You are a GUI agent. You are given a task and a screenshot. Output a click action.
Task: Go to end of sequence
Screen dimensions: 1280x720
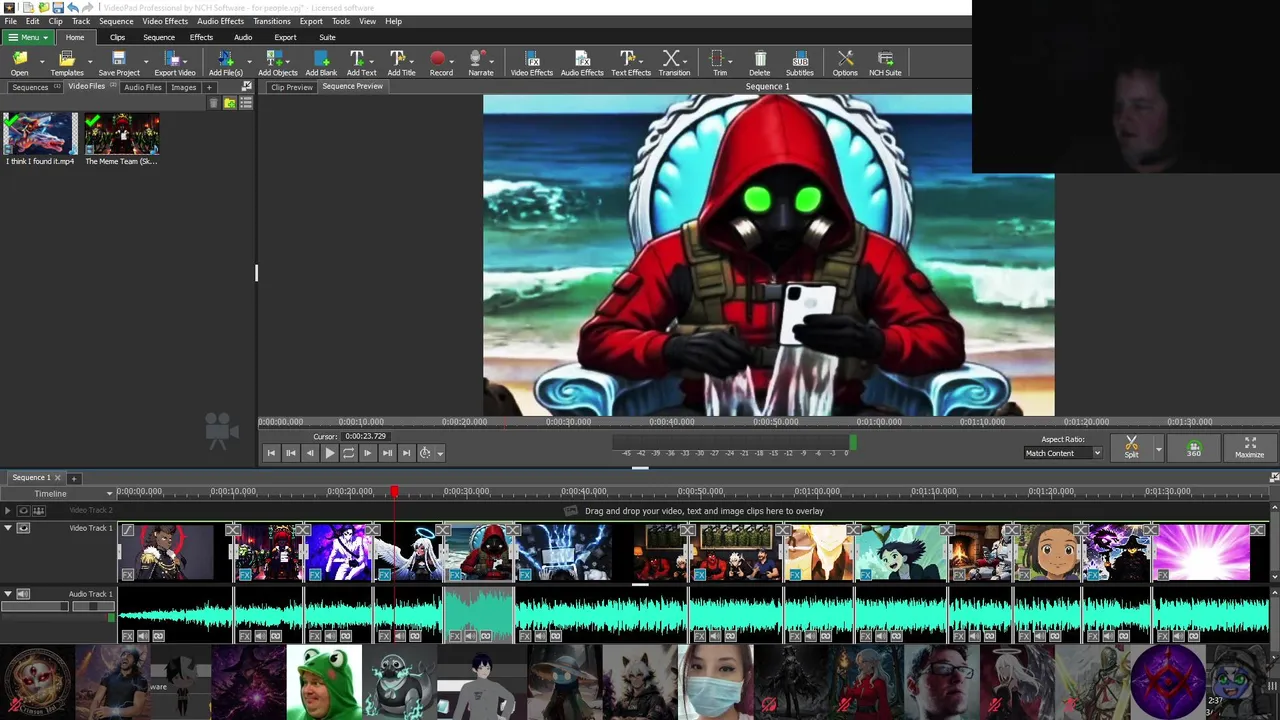pos(406,453)
